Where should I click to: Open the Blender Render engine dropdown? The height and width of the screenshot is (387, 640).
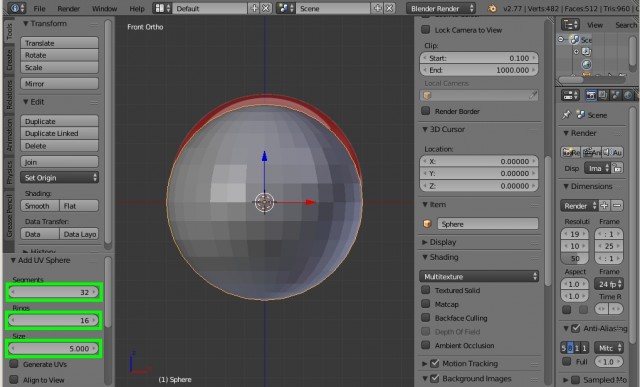pyautogui.click(x=441, y=8)
